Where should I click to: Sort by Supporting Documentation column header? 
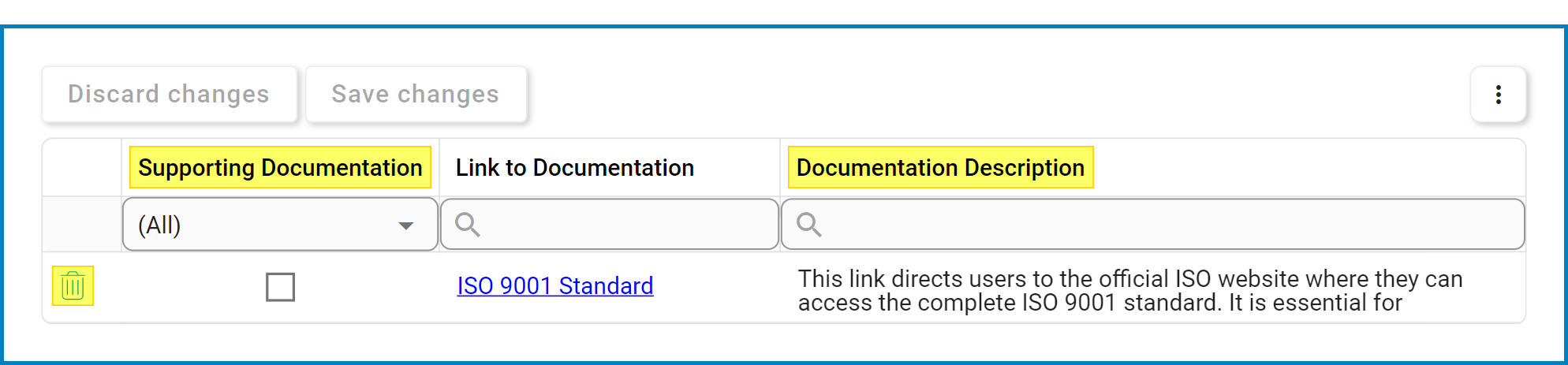[280, 167]
